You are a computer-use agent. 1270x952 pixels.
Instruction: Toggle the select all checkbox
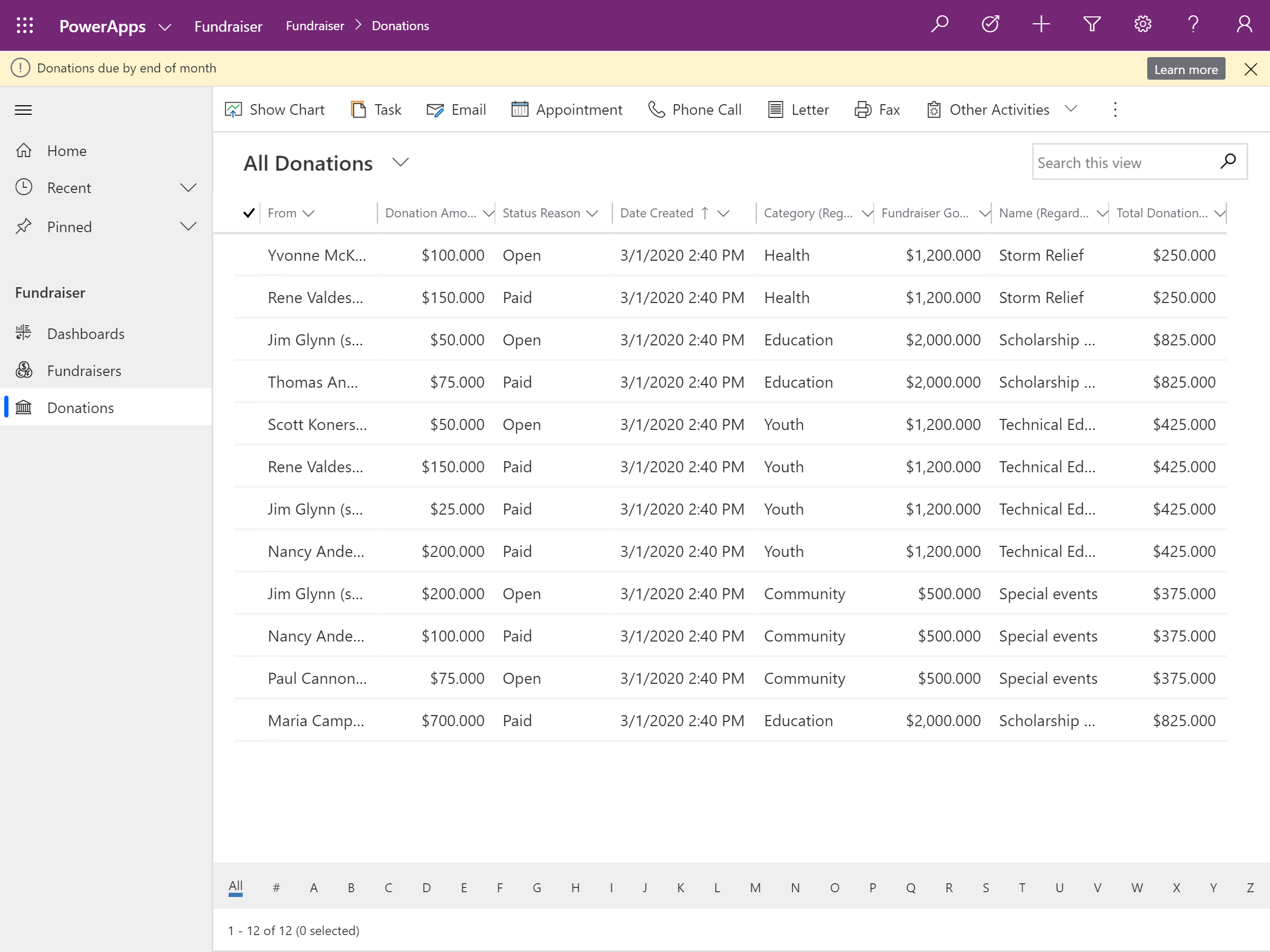coord(248,212)
